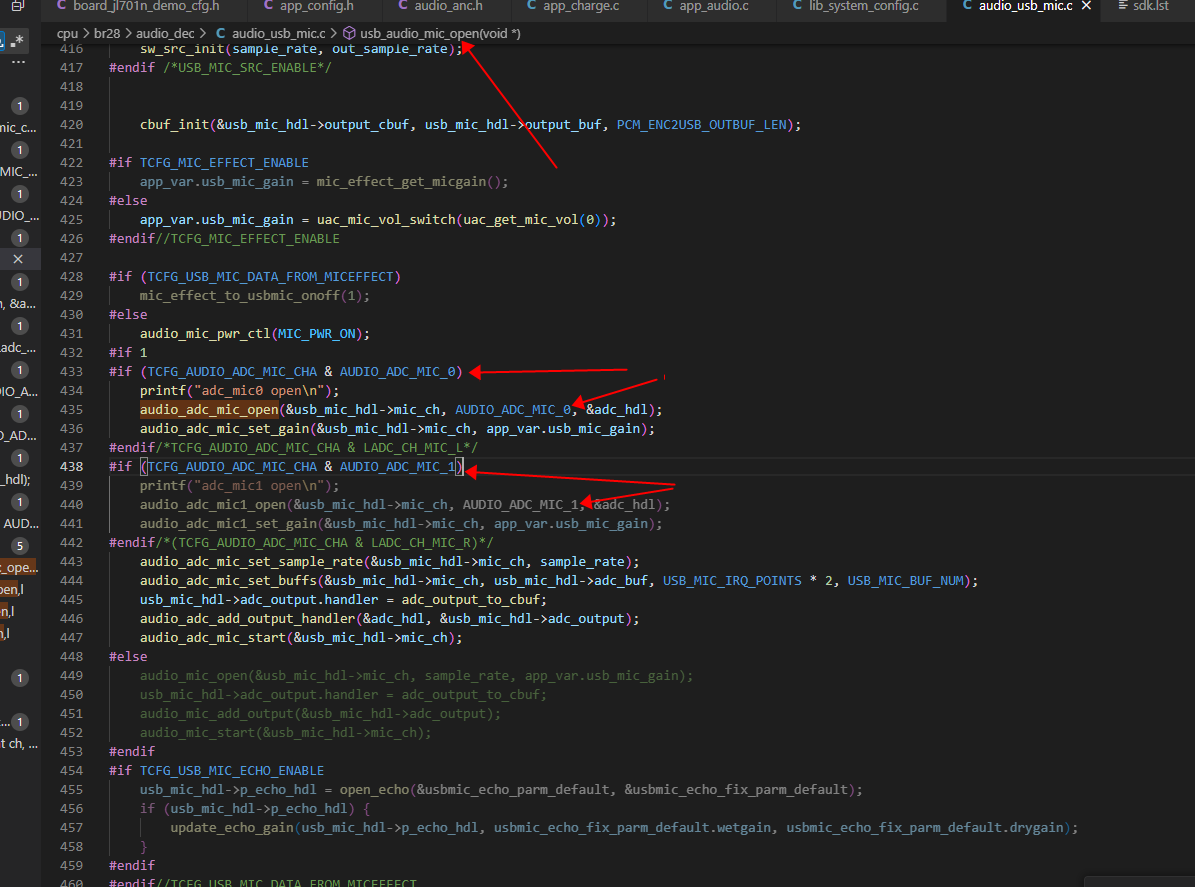Click MIC_PWR_ON in the audio_mic_pwr_ctl call
Screen dimensions: 1195x887
316,334
